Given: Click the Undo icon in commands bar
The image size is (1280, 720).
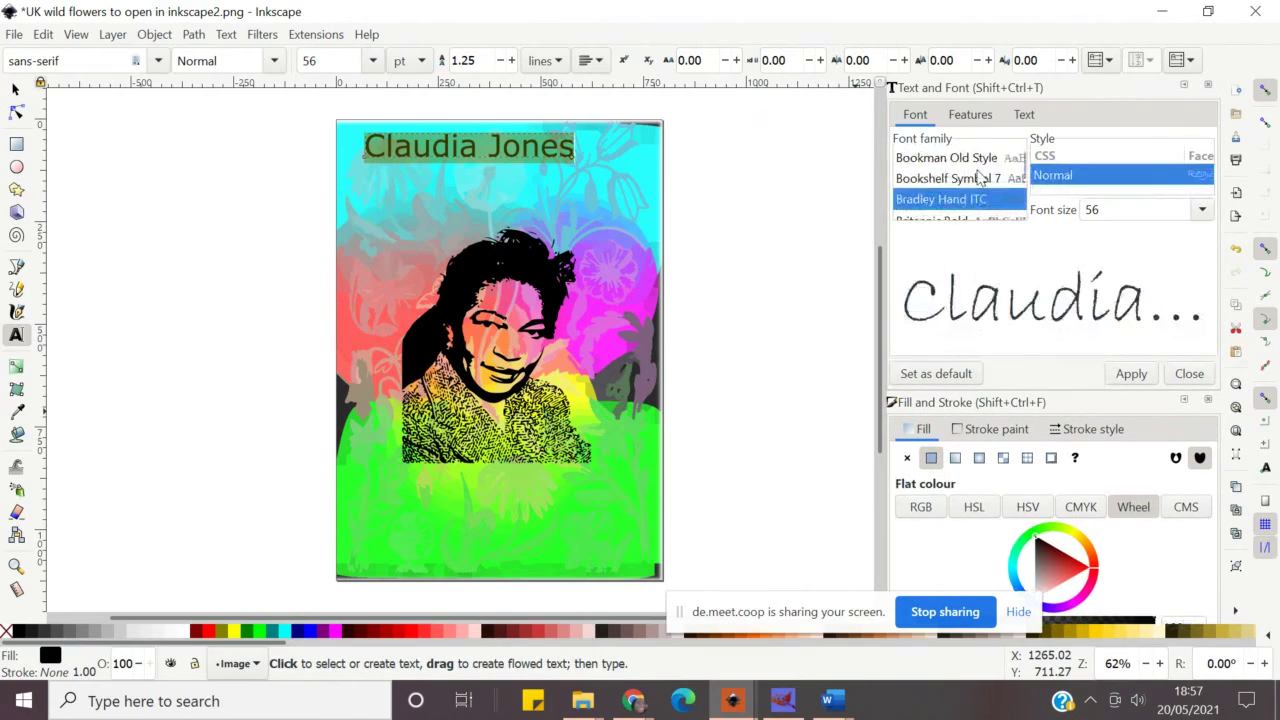Looking at the screenshot, I should (1236, 249).
